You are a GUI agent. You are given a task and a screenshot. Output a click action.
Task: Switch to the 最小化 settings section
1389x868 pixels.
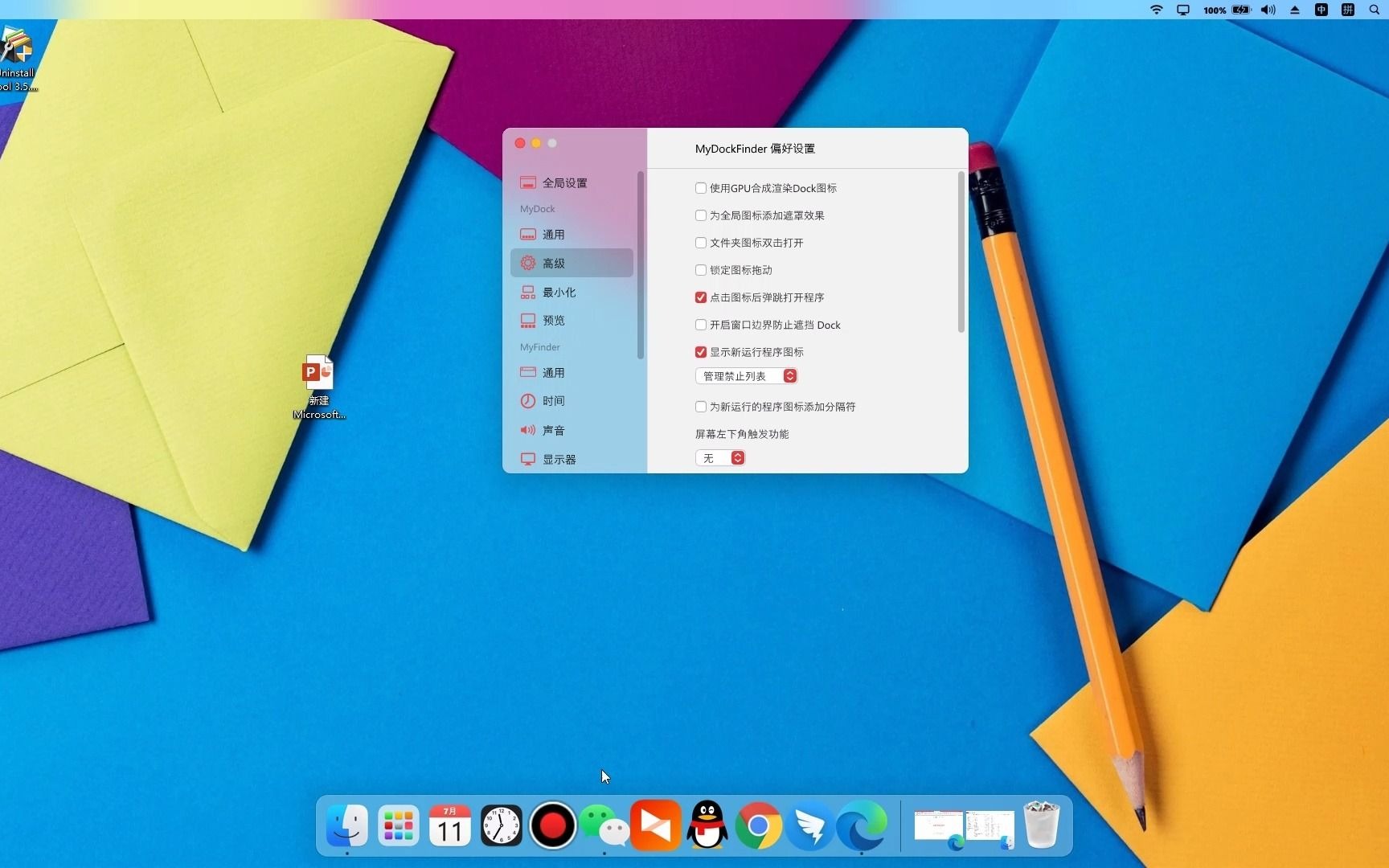pos(560,292)
